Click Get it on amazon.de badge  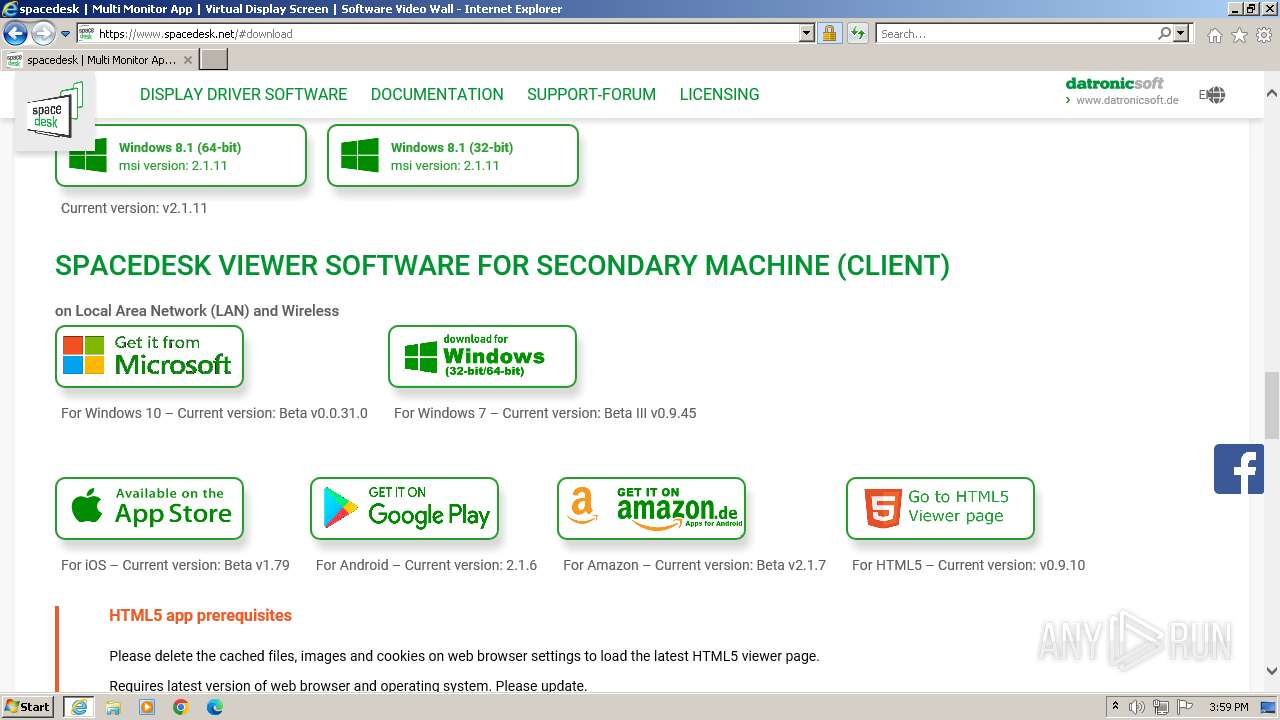click(x=651, y=508)
